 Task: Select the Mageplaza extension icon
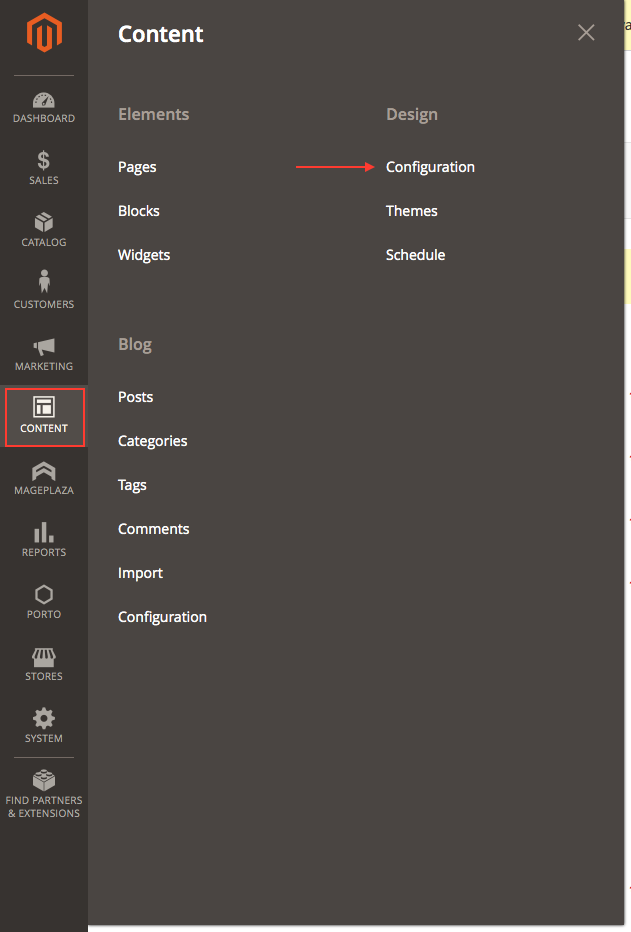pos(43,478)
